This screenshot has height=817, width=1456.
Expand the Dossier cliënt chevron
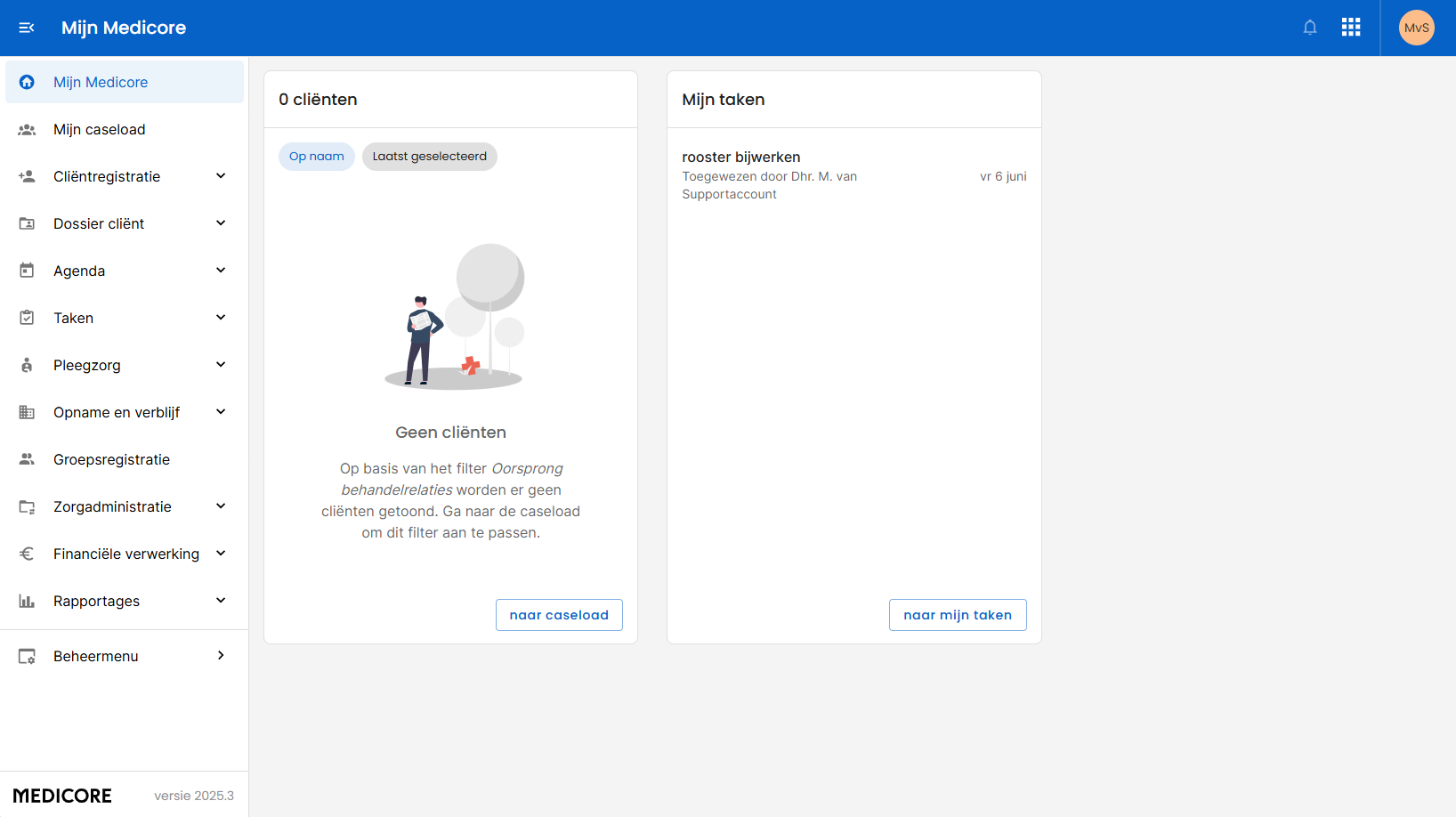pos(221,223)
